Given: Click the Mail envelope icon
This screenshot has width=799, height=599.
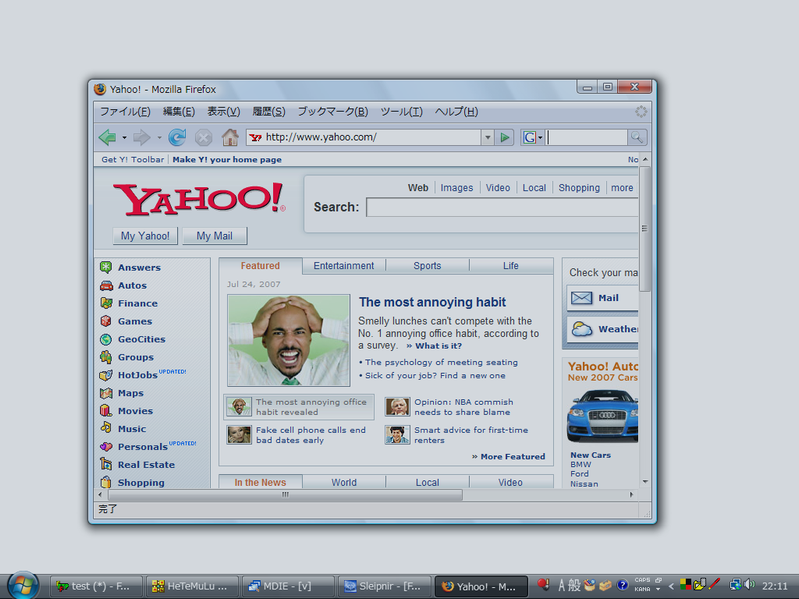Looking at the screenshot, I should point(581,298).
